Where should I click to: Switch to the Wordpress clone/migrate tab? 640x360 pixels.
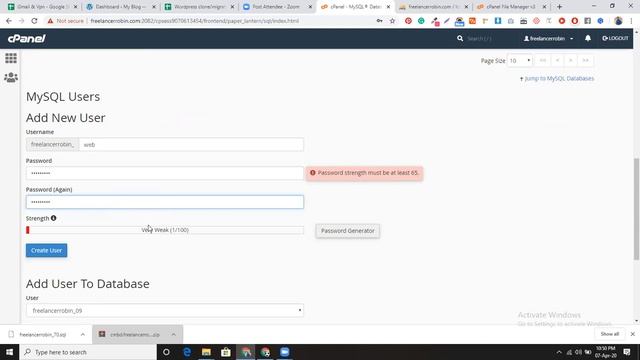[199, 7]
